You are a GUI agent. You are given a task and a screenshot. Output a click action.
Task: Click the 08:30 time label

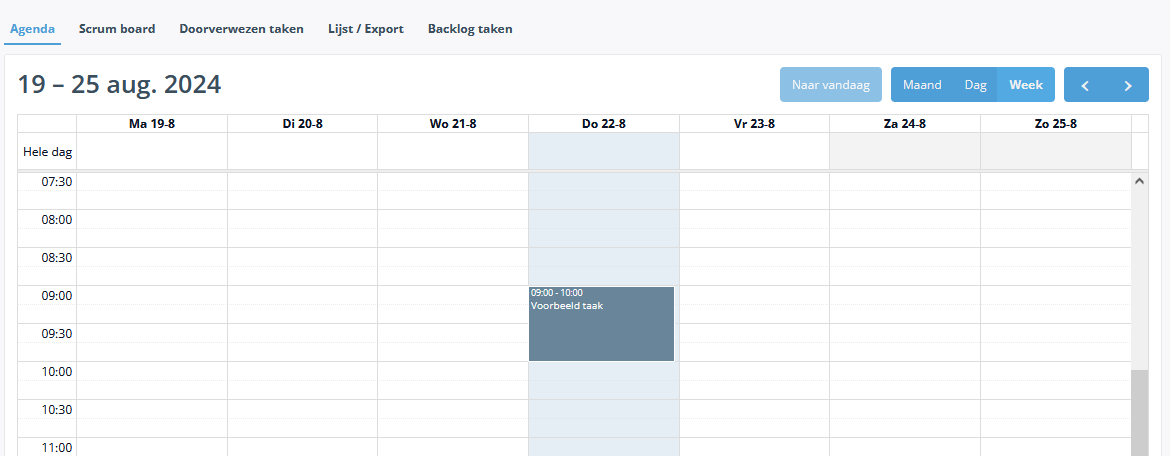click(x=58, y=257)
